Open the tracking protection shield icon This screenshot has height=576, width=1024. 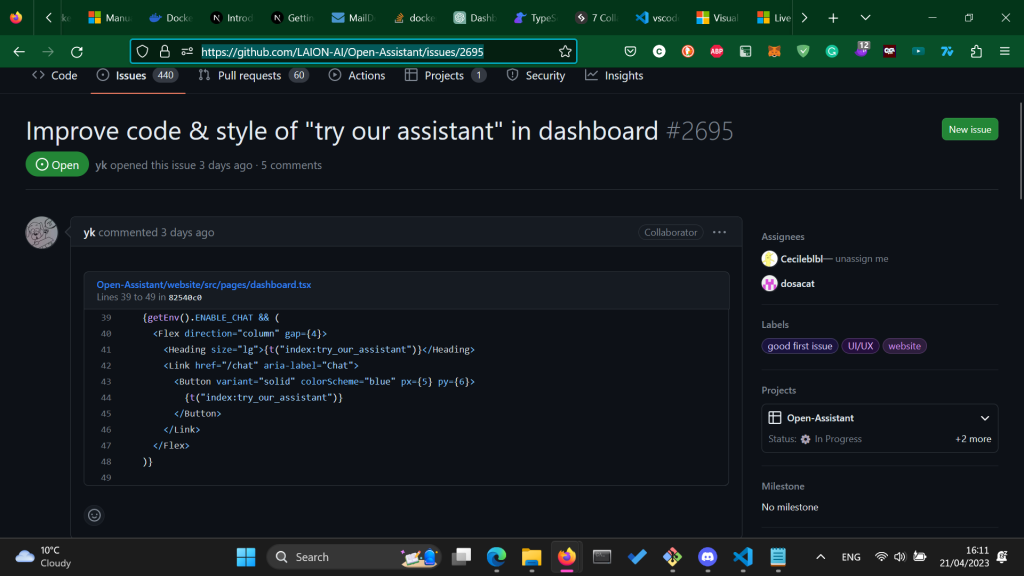click(142, 52)
